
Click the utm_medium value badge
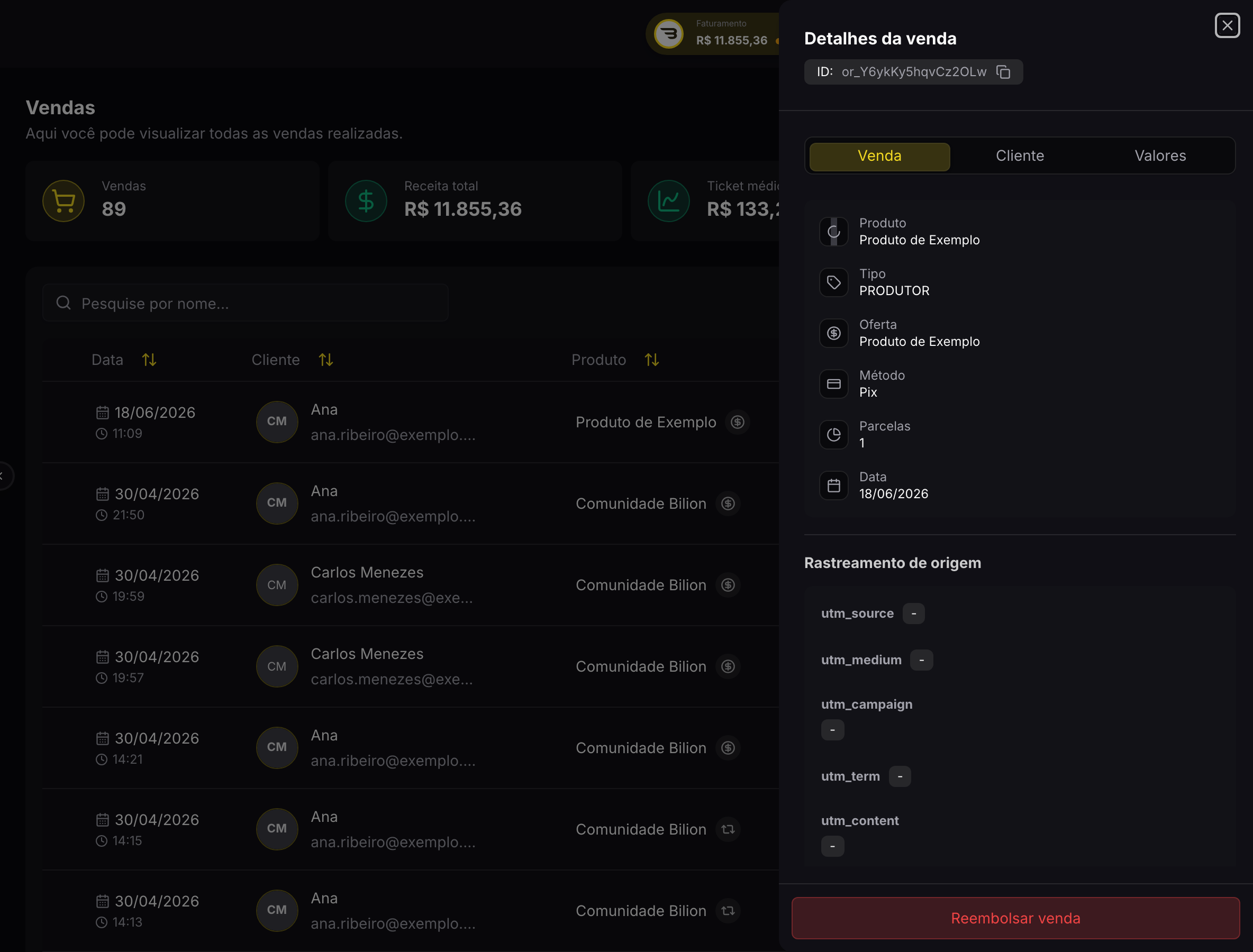tap(921, 660)
